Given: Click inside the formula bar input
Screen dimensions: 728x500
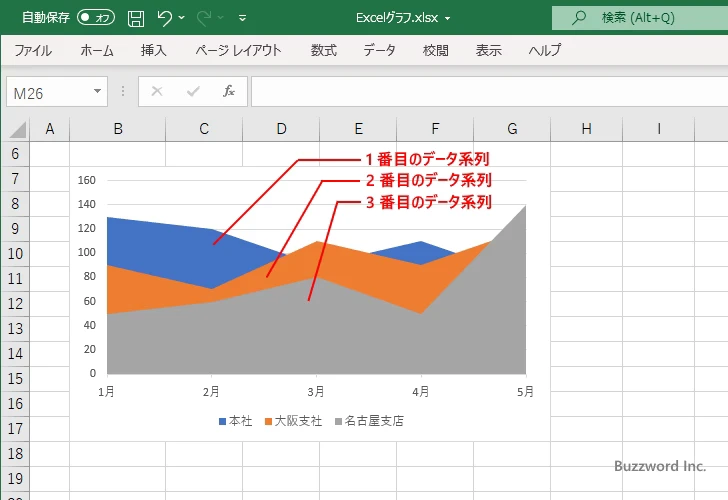Looking at the screenshot, I should pyautogui.click(x=480, y=91).
